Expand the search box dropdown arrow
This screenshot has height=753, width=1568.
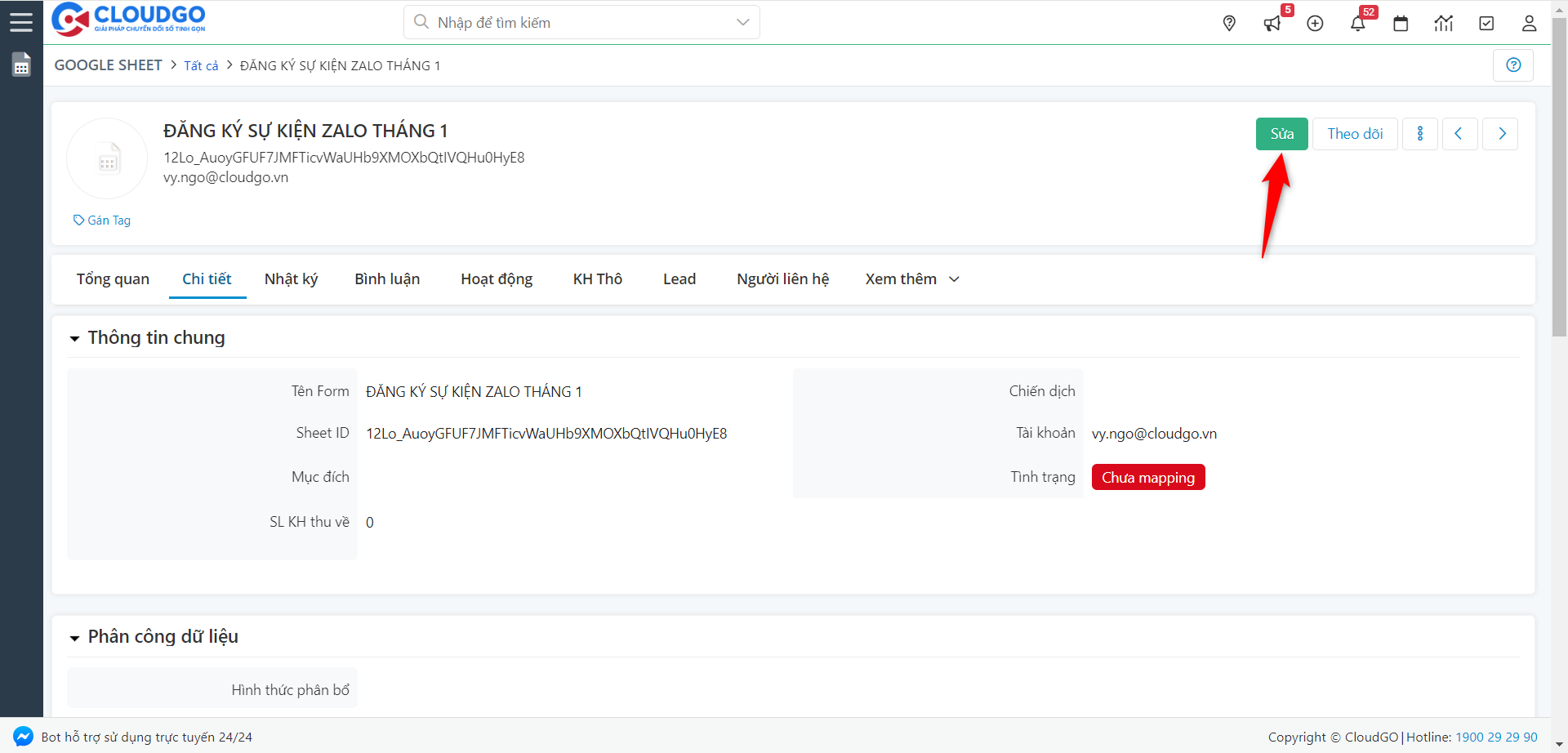pos(742,22)
